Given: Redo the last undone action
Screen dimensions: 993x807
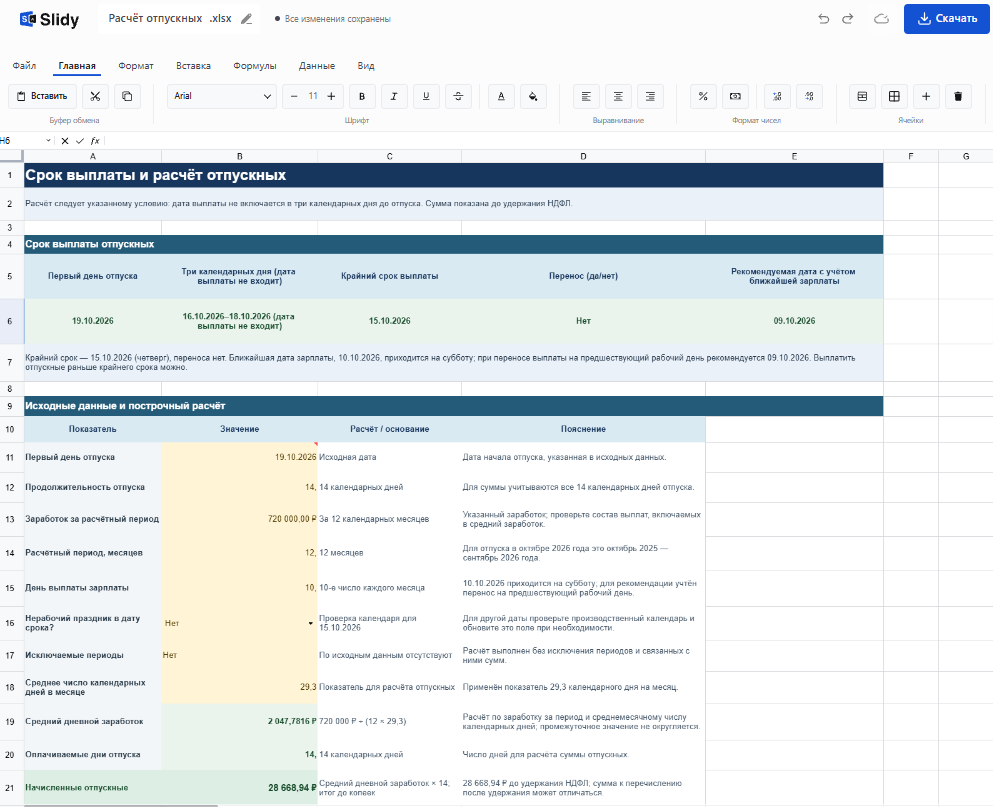Looking at the screenshot, I should point(847,19).
